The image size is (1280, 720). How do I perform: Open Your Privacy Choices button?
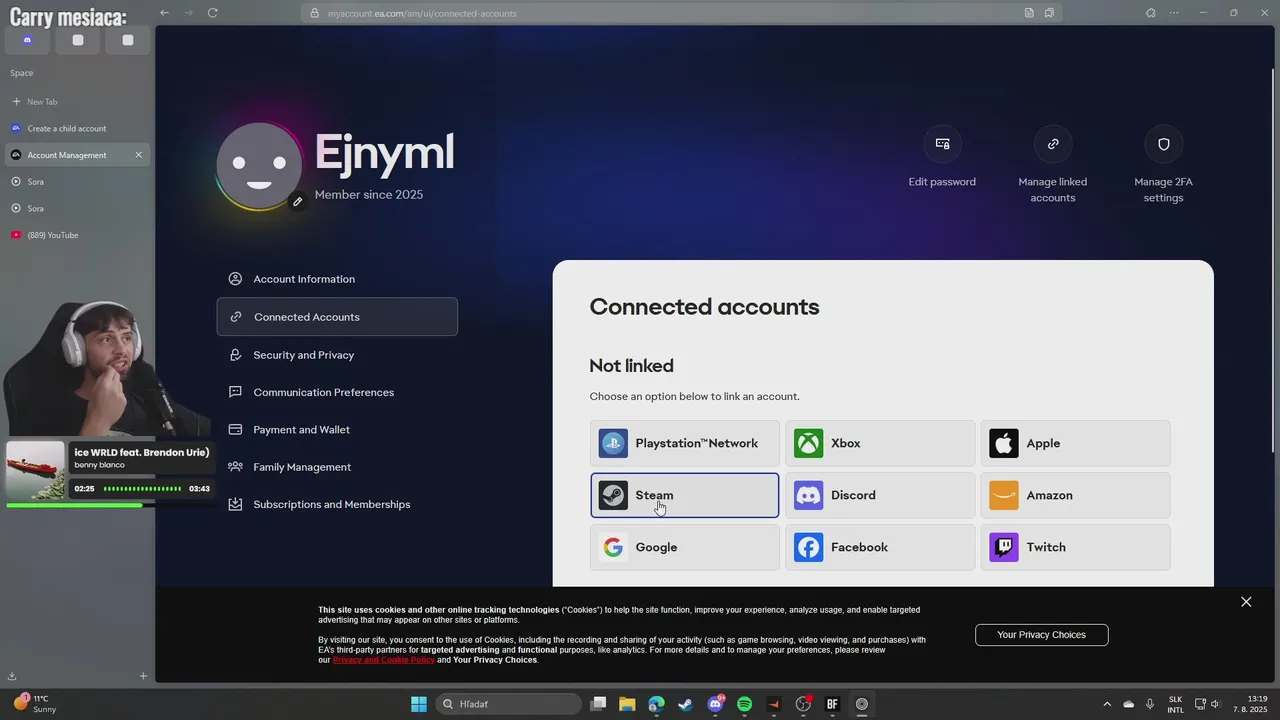pyautogui.click(x=1041, y=635)
